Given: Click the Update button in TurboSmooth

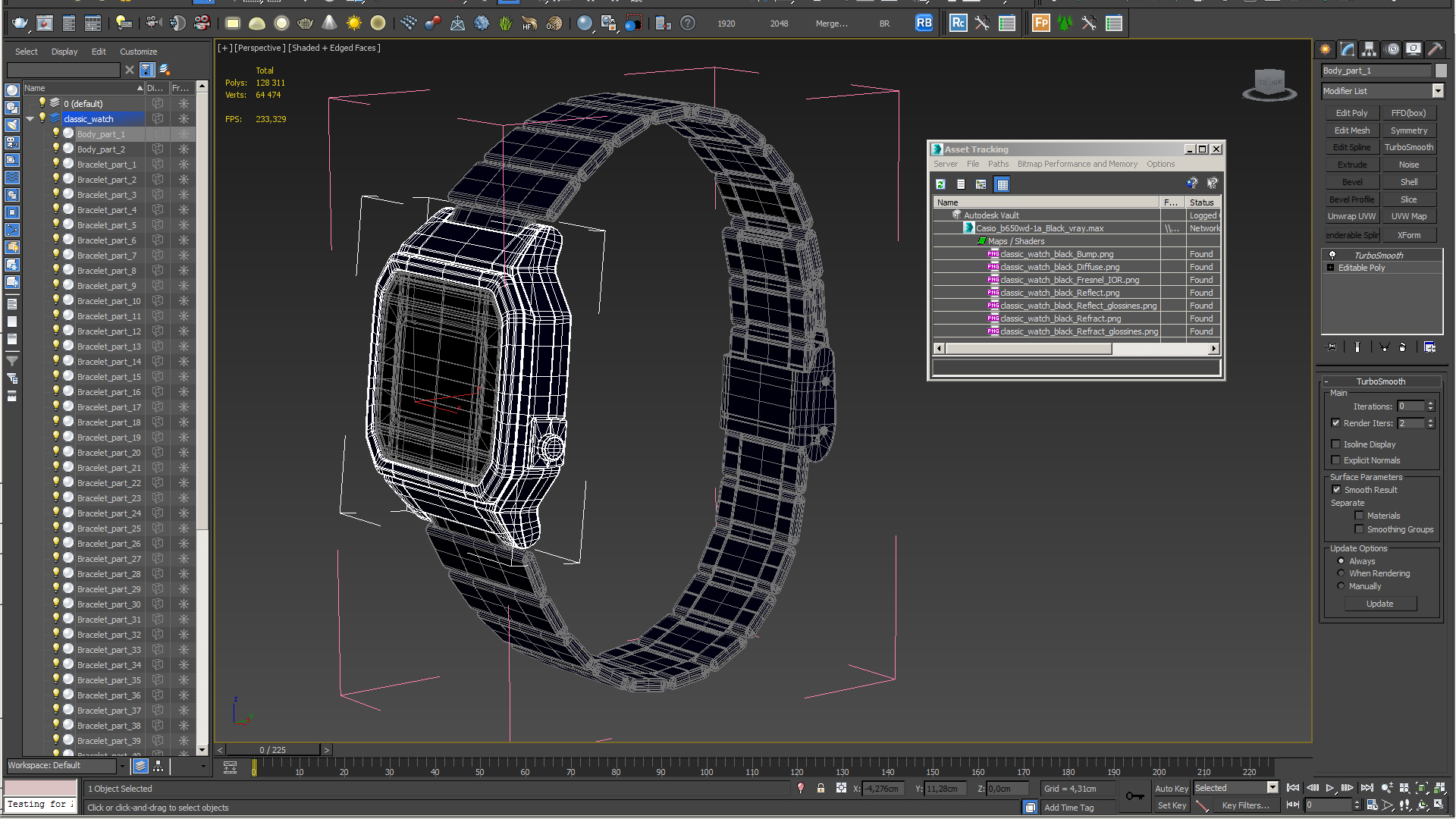Looking at the screenshot, I should (1379, 604).
